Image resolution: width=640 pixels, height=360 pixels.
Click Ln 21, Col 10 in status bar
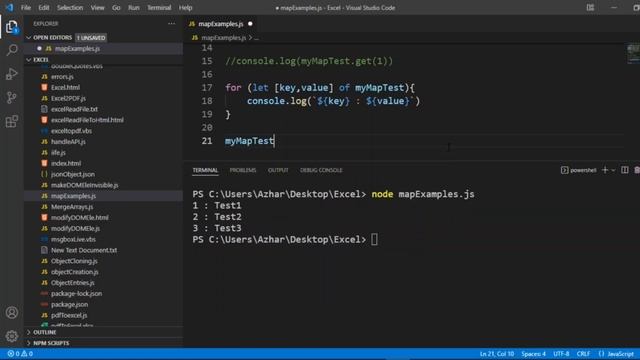[x=497, y=354]
